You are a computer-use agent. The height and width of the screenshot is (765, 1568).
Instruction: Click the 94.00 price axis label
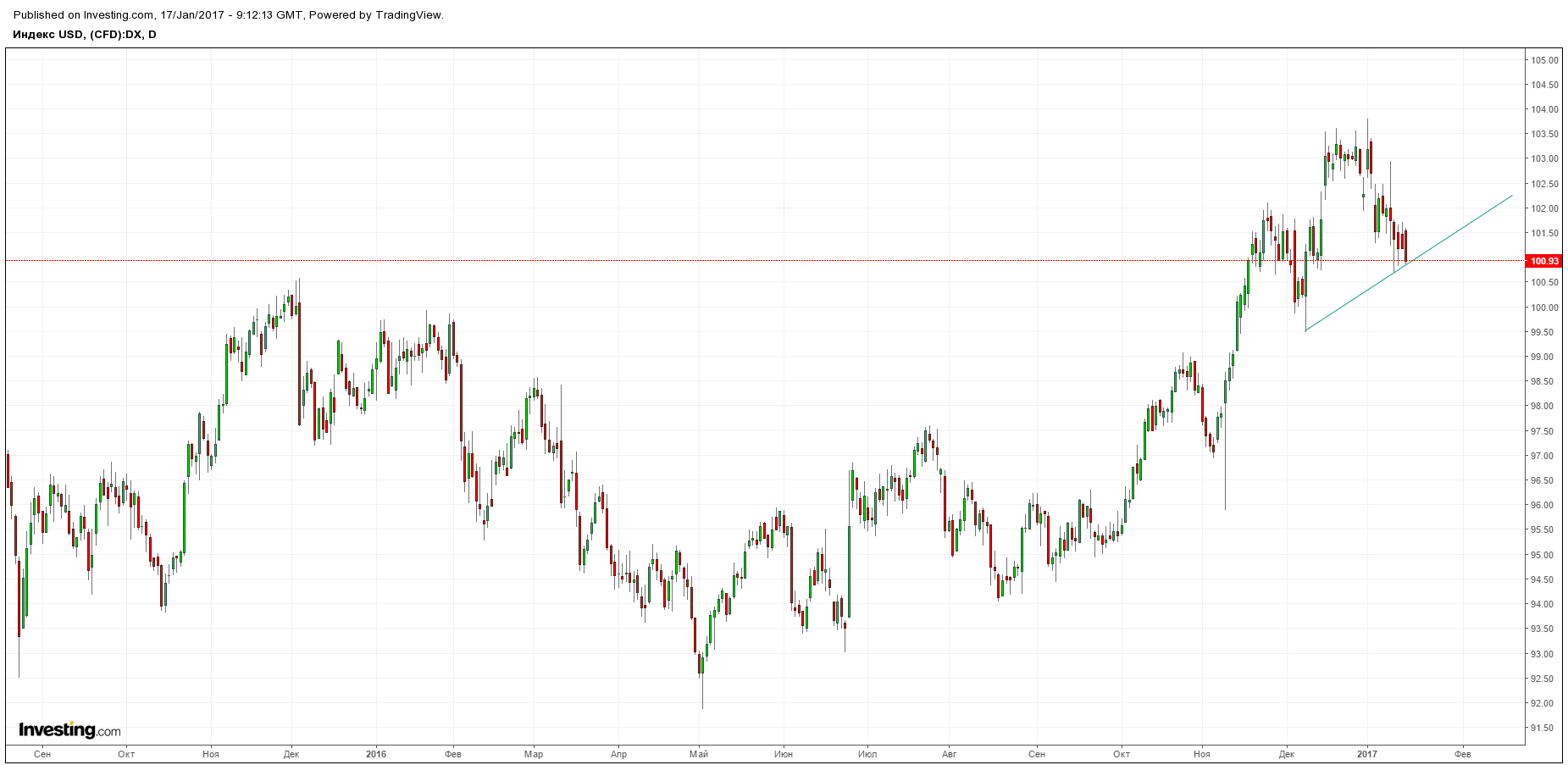tap(1542, 604)
